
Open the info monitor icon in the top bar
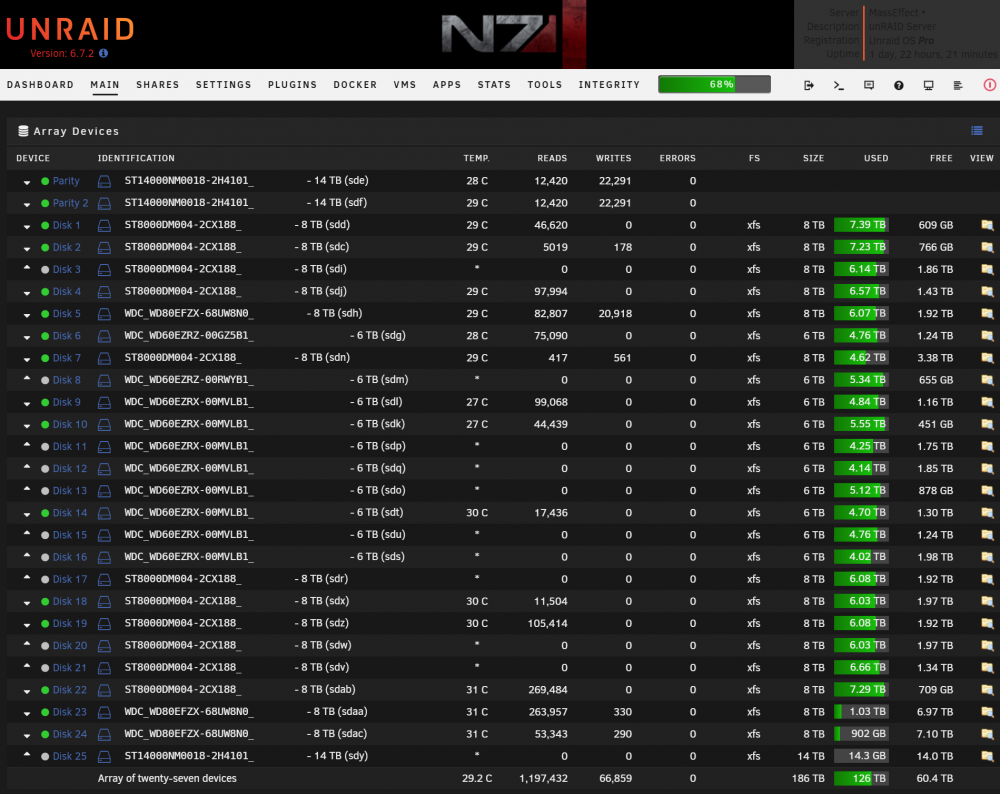pos(929,85)
